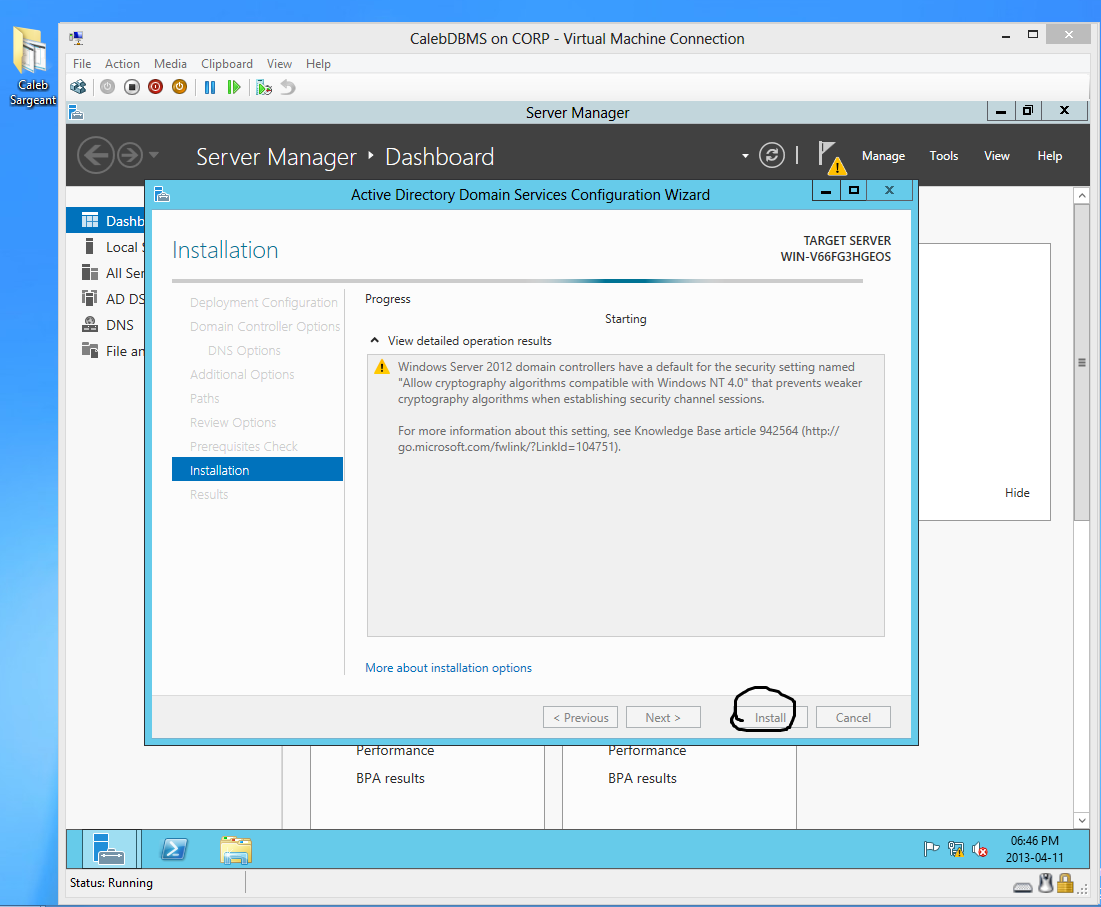The height and width of the screenshot is (907, 1101).
Task: Click the red Shut Down icon
Action: pyautogui.click(x=155, y=87)
